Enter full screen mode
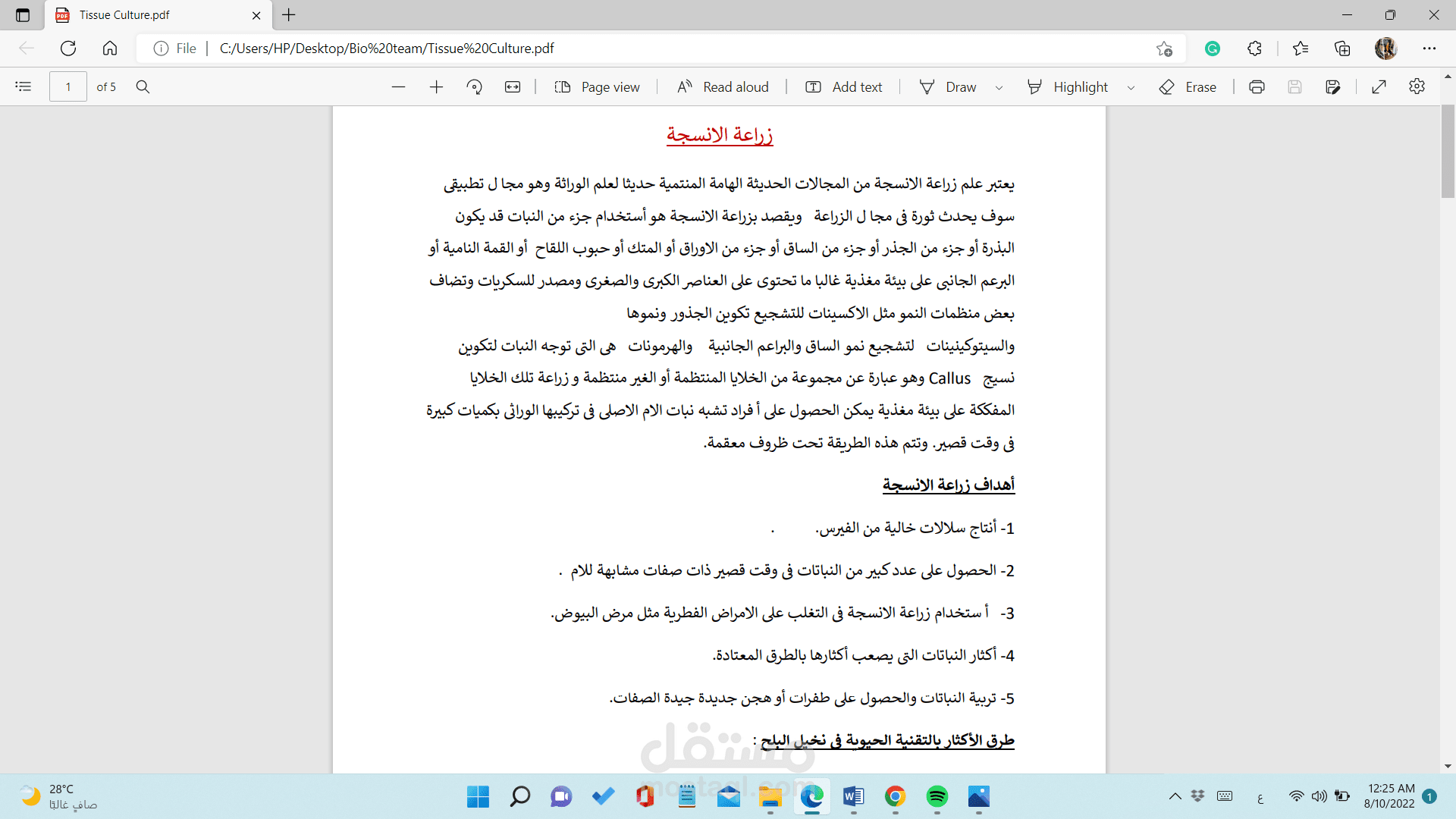Viewport: 1456px width, 819px height. [1379, 87]
